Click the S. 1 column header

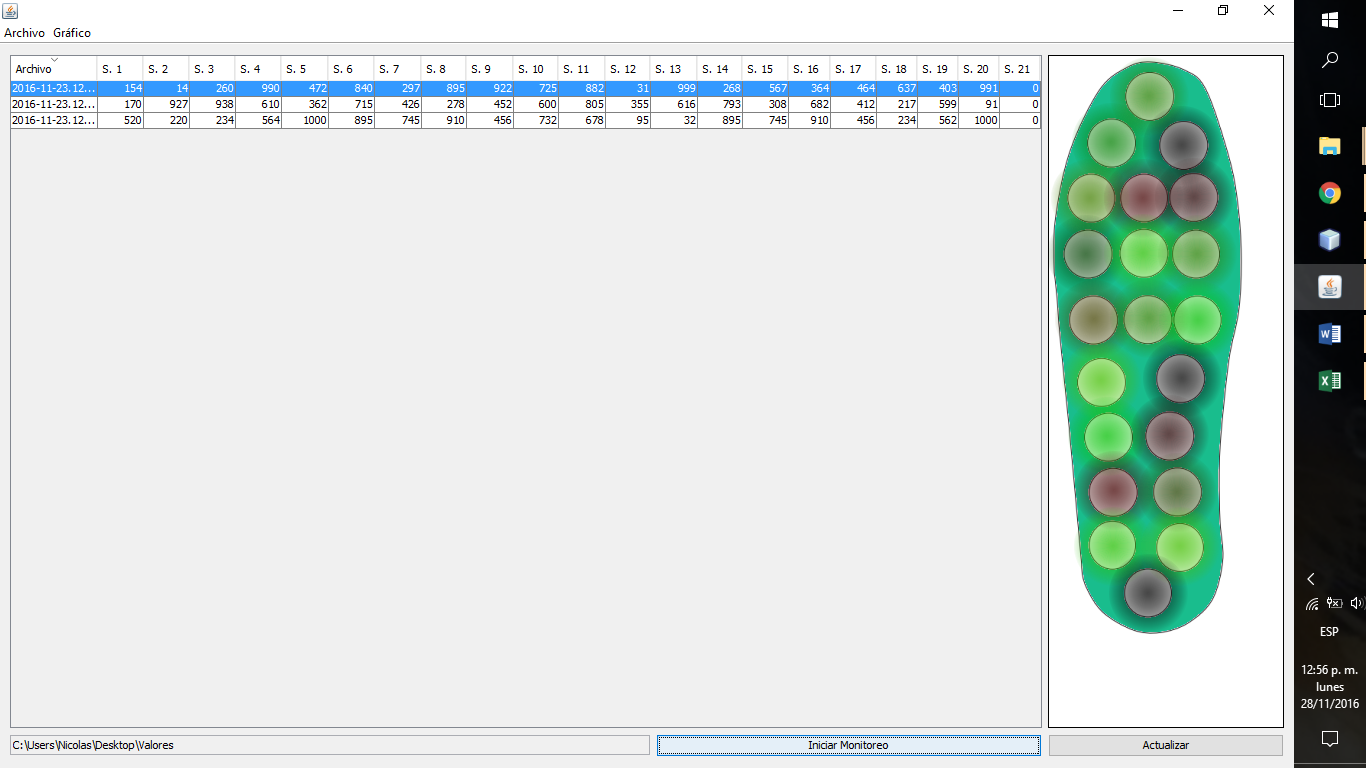120,69
